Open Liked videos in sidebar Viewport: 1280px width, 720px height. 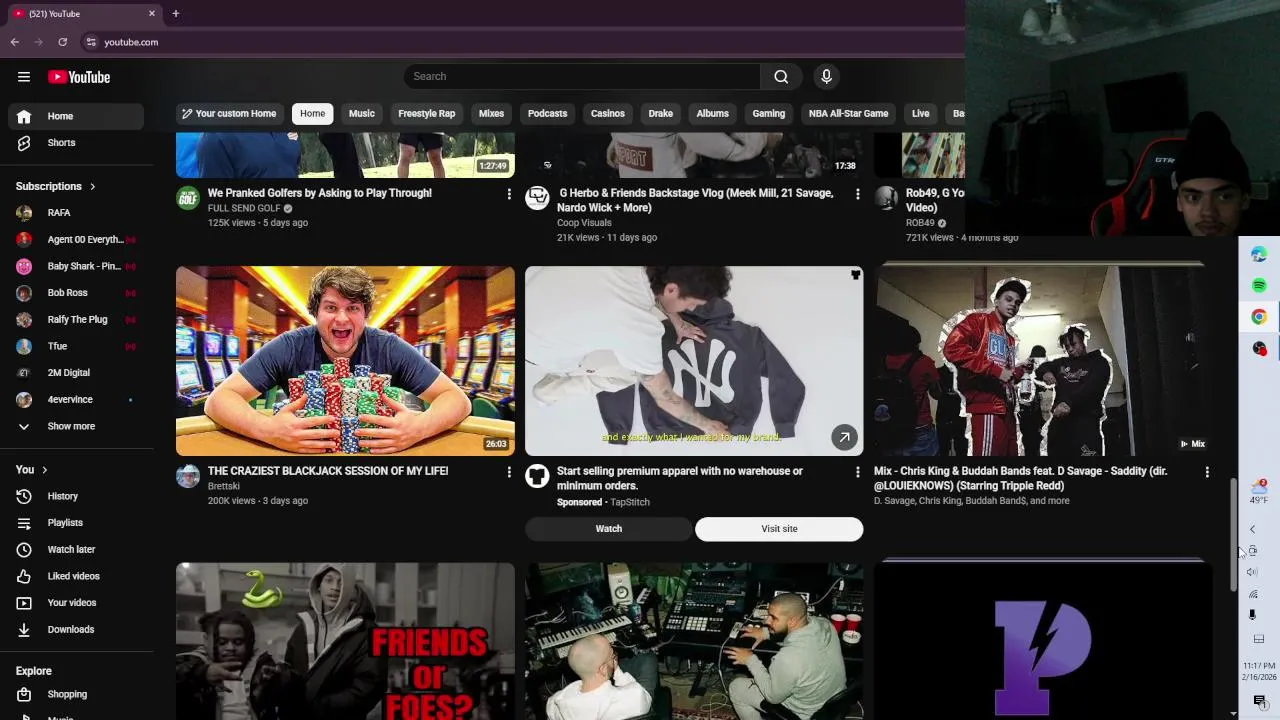[x=76, y=576]
